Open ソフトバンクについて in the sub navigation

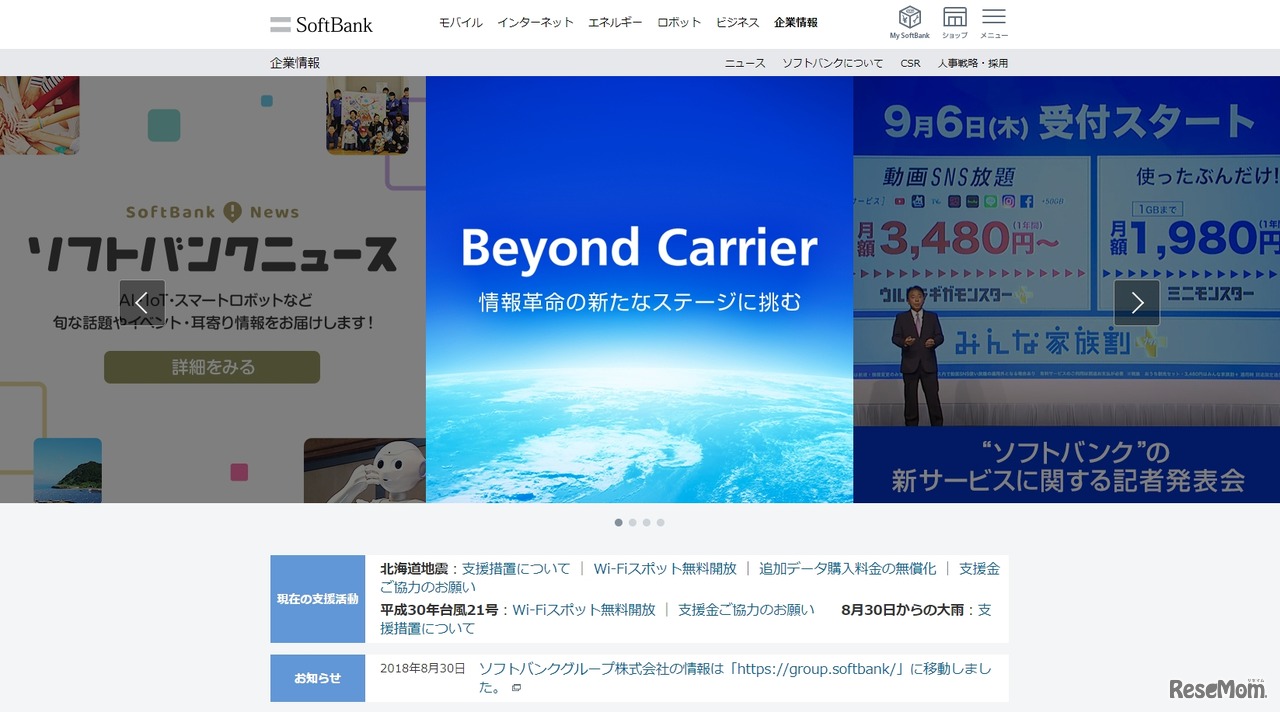pyautogui.click(x=833, y=63)
